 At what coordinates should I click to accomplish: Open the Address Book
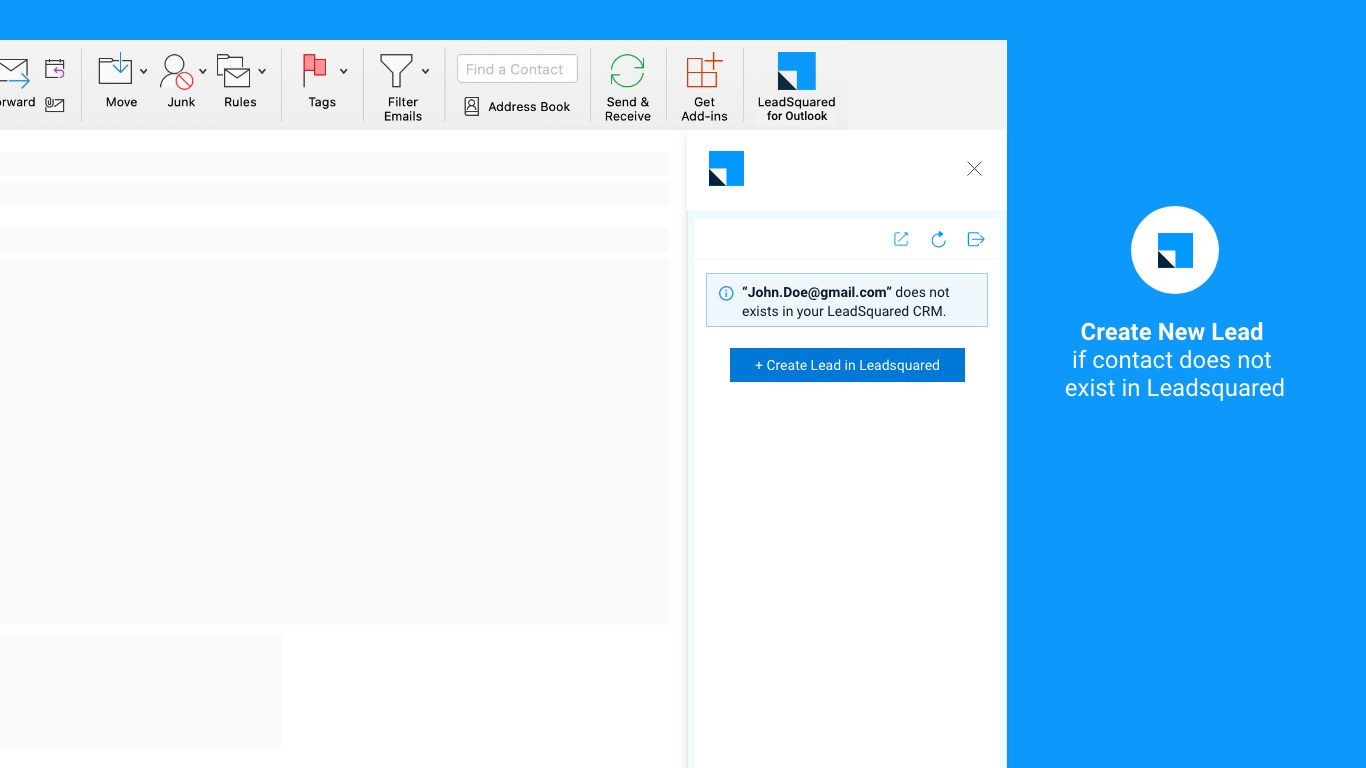click(517, 106)
